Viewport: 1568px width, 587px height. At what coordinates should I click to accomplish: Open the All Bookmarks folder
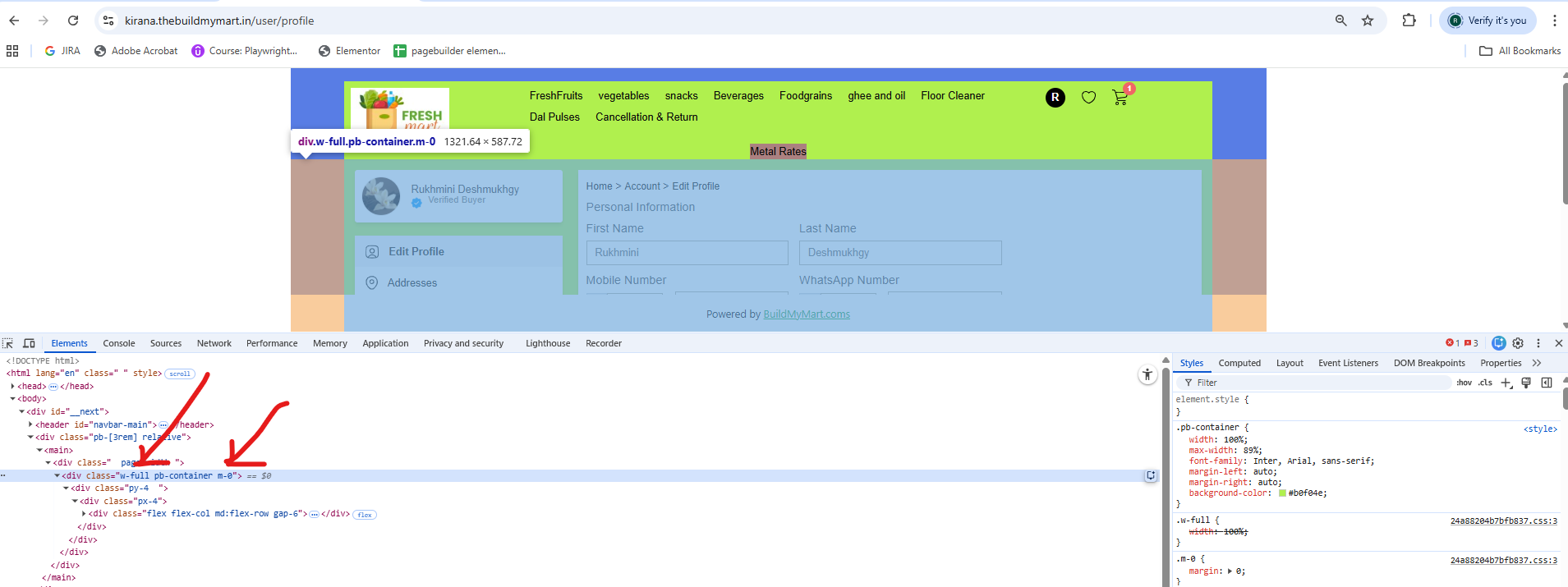1520,51
